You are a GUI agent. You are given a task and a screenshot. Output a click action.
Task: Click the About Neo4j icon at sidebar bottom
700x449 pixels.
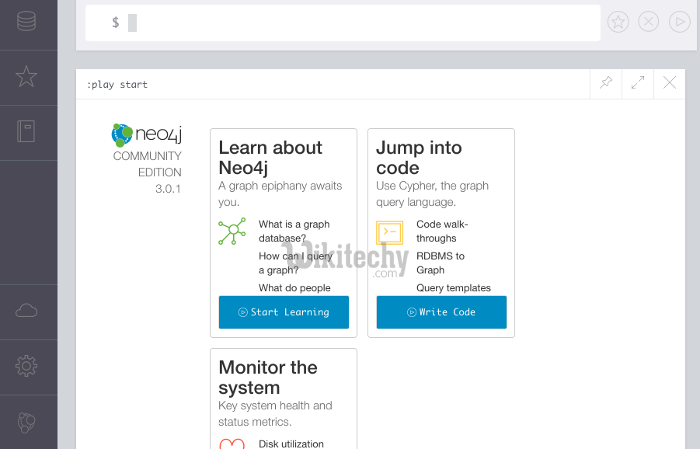pos(27,422)
